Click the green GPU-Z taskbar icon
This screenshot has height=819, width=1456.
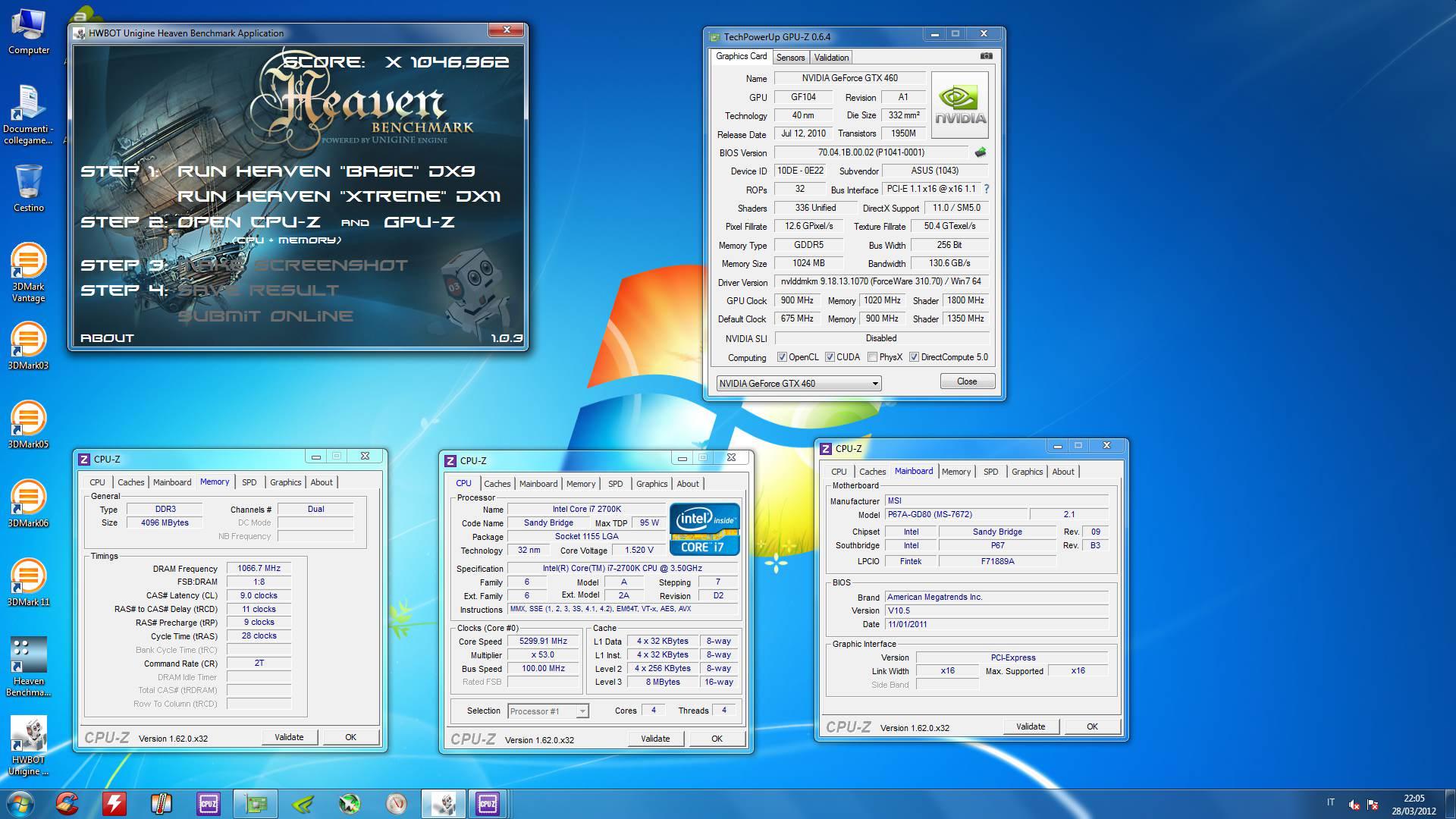click(x=256, y=804)
